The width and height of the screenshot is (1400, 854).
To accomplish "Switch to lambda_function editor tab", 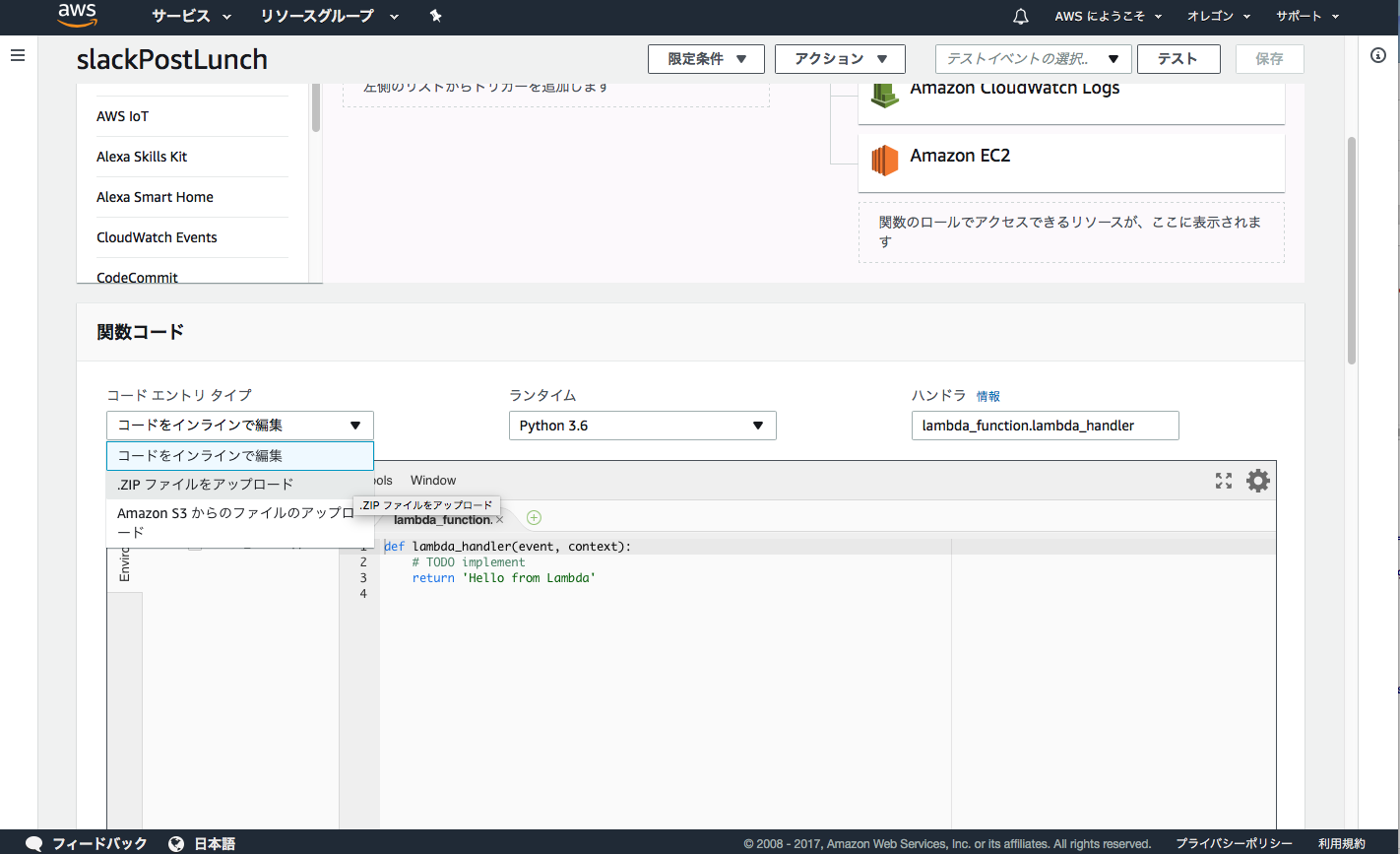I will coord(442,519).
